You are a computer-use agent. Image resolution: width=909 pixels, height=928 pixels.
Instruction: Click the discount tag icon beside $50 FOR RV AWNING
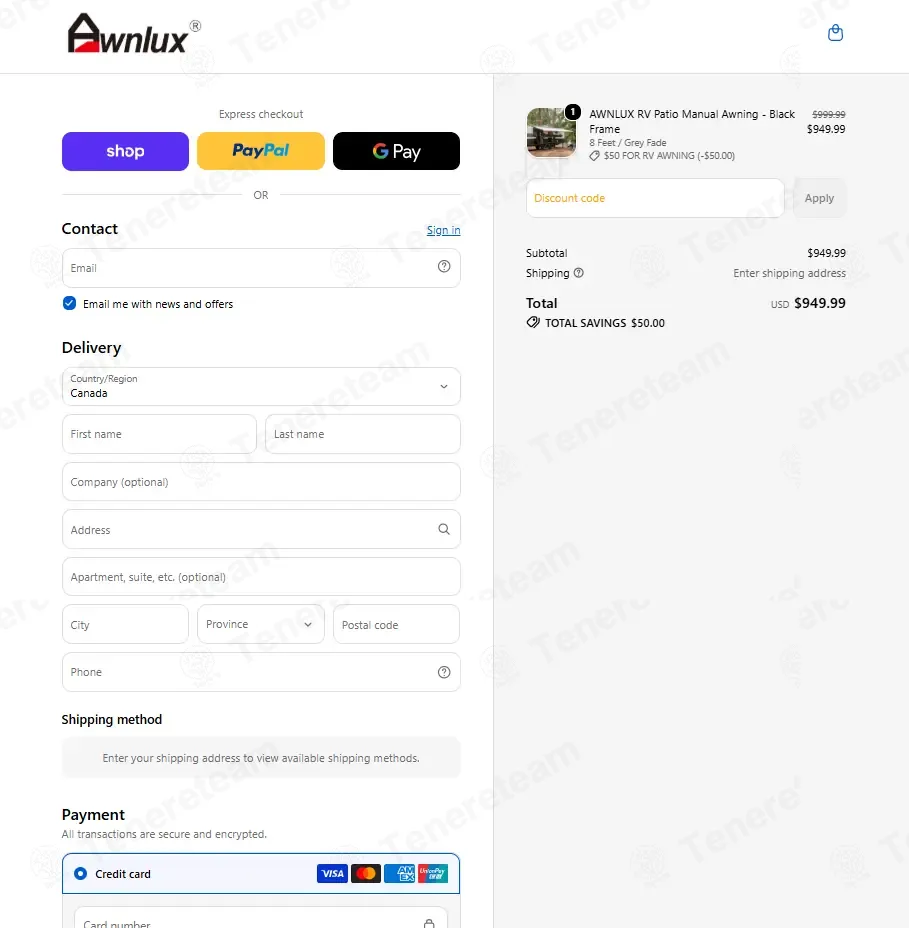click(594, 156)
